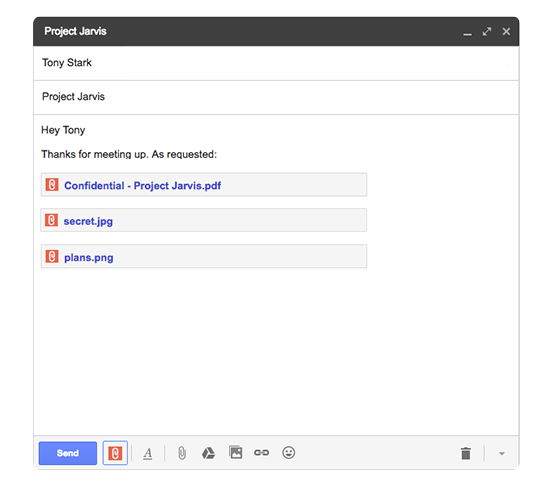The width and height of the screenshot is (550, 481).
Task: Click the blue Send button
Action: tap(68, 453)
